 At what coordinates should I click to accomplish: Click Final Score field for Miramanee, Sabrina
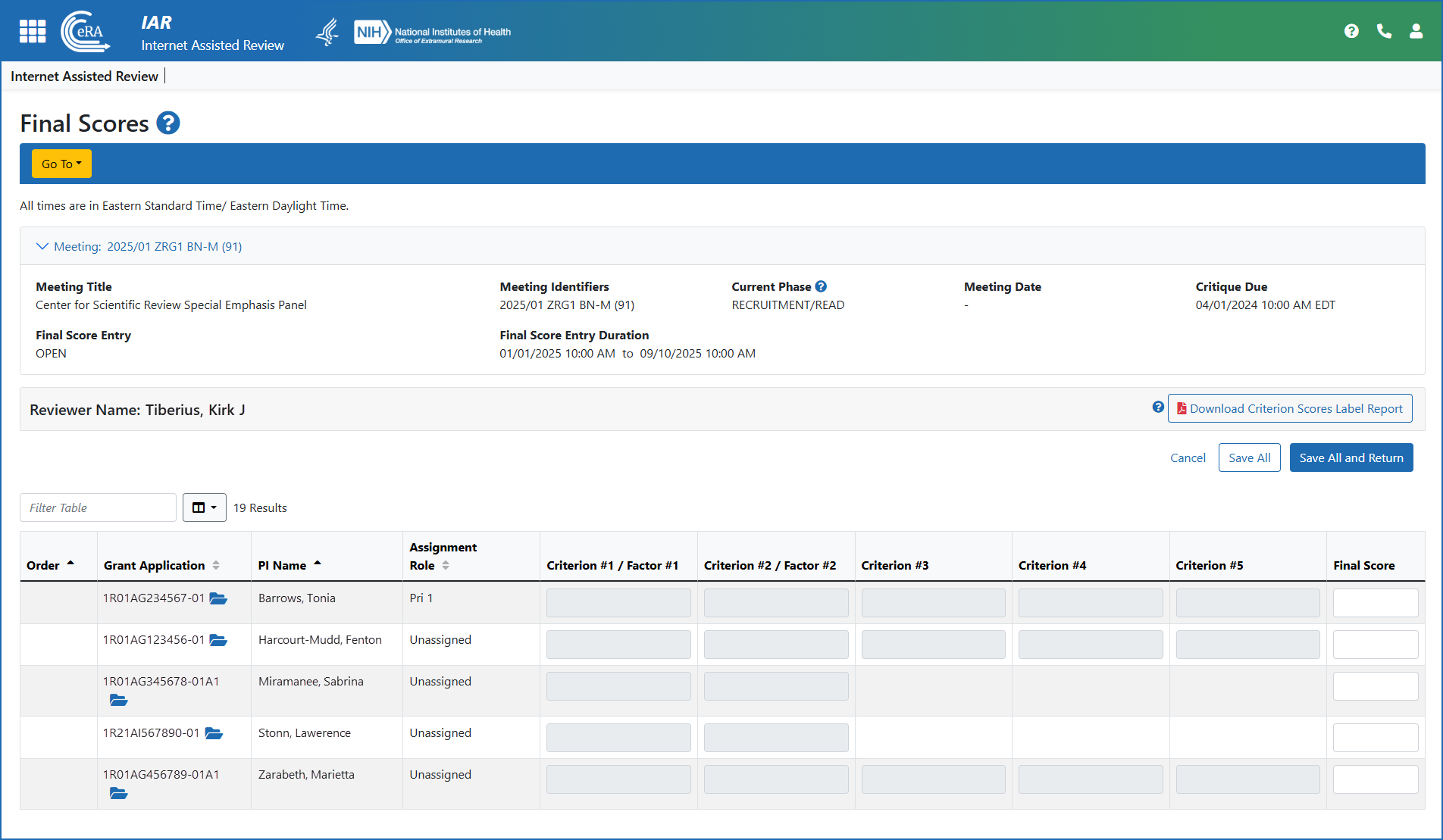point(1376,686)
